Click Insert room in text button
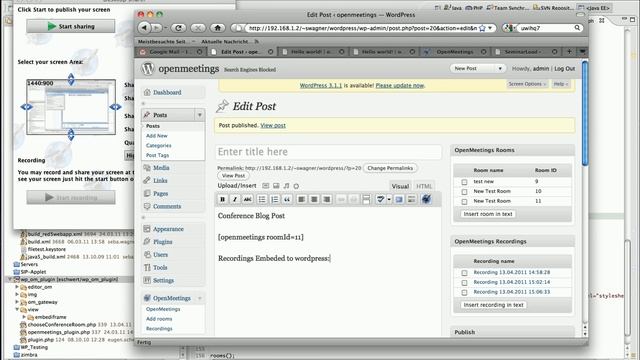 click(x=488, y=214)
